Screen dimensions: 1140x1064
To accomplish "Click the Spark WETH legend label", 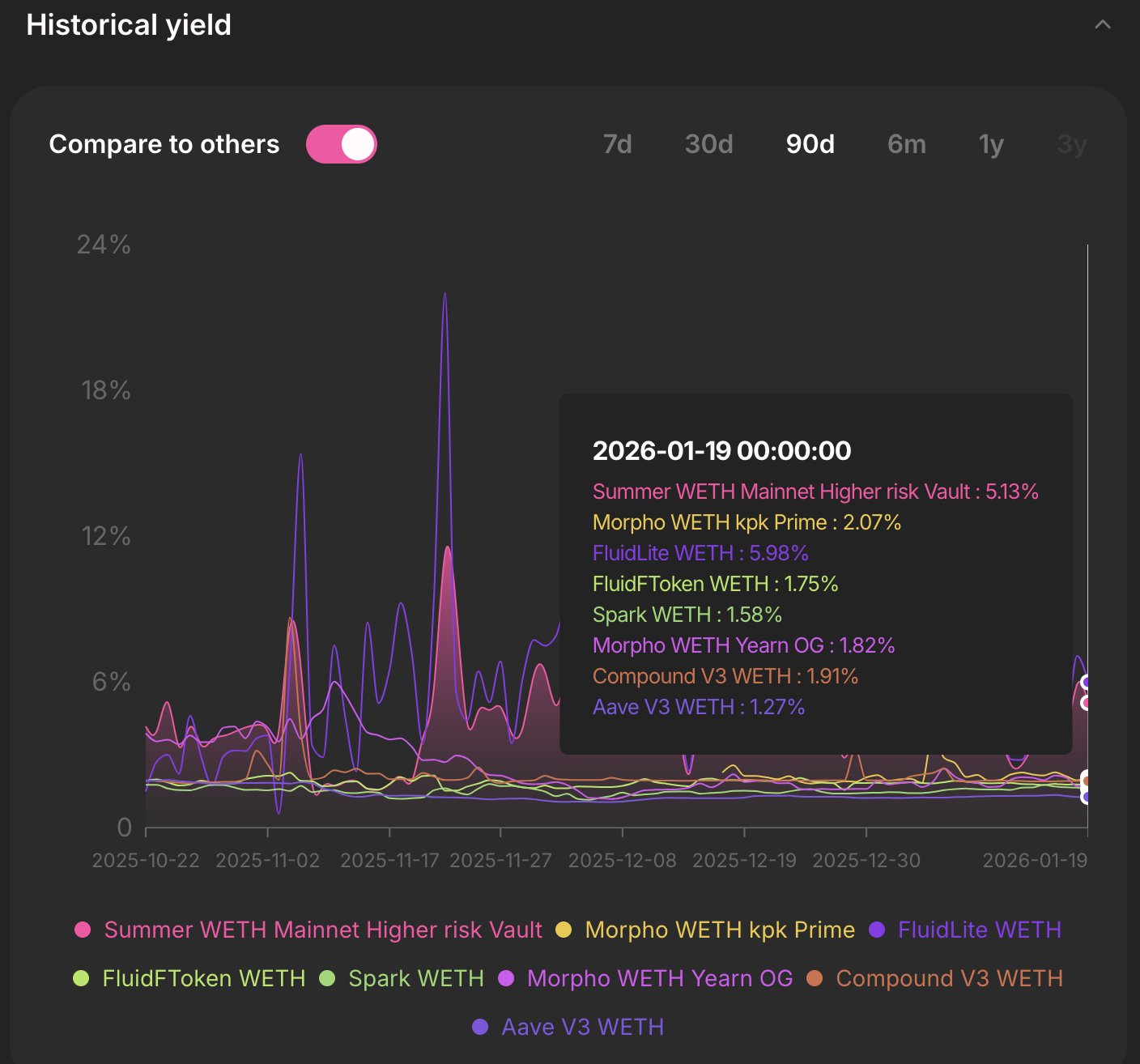I will (x=415, y=978).
